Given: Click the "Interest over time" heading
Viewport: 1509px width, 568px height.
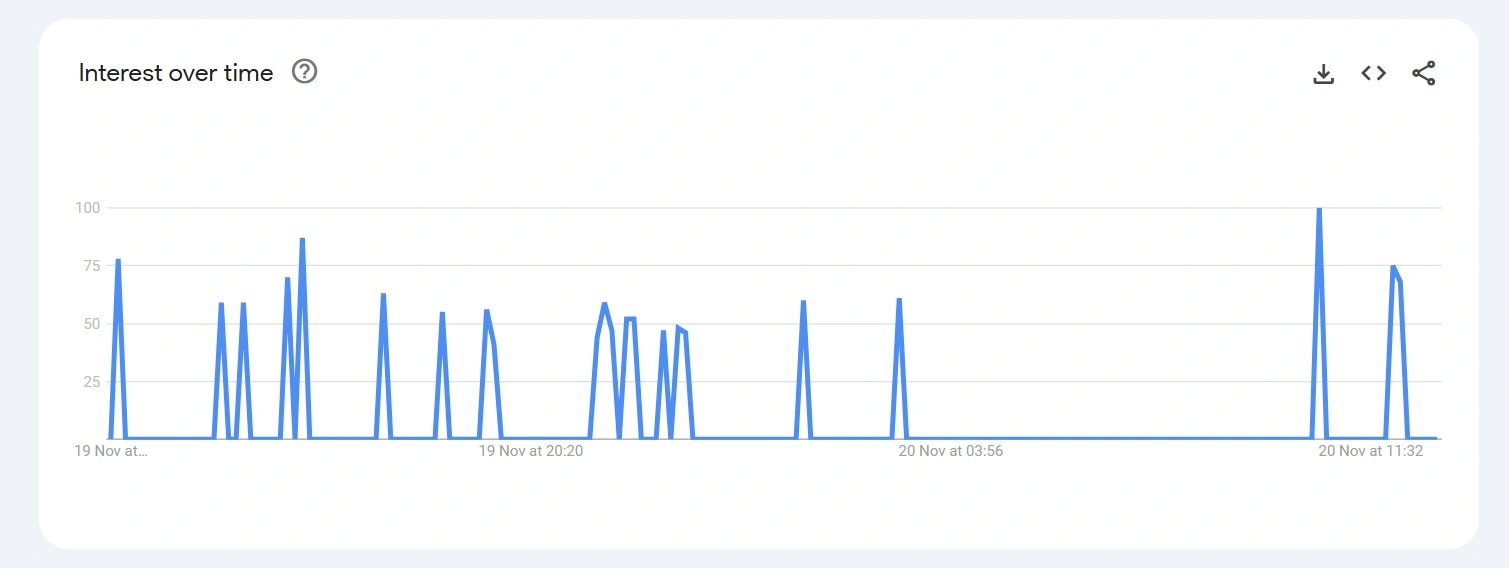Looking at the screenshot, I should tap(176, 73).
